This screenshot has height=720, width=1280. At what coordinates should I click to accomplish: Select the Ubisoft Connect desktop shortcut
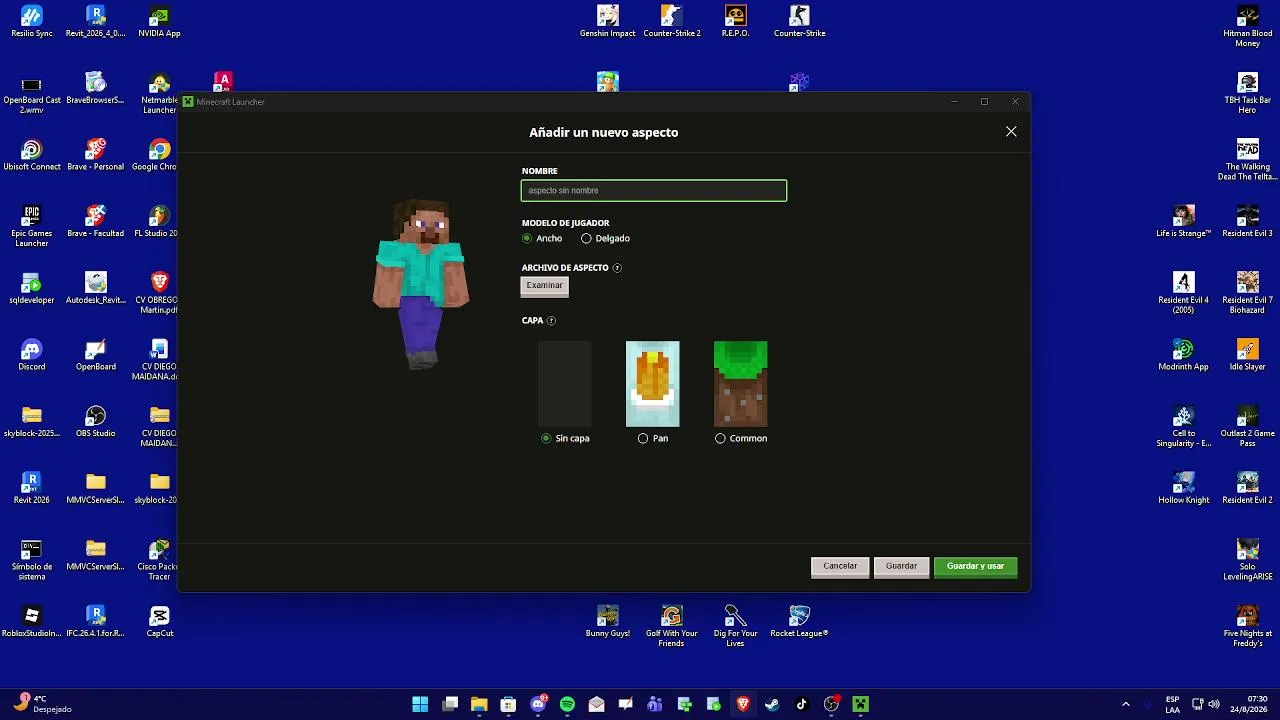tap(32, 155)
